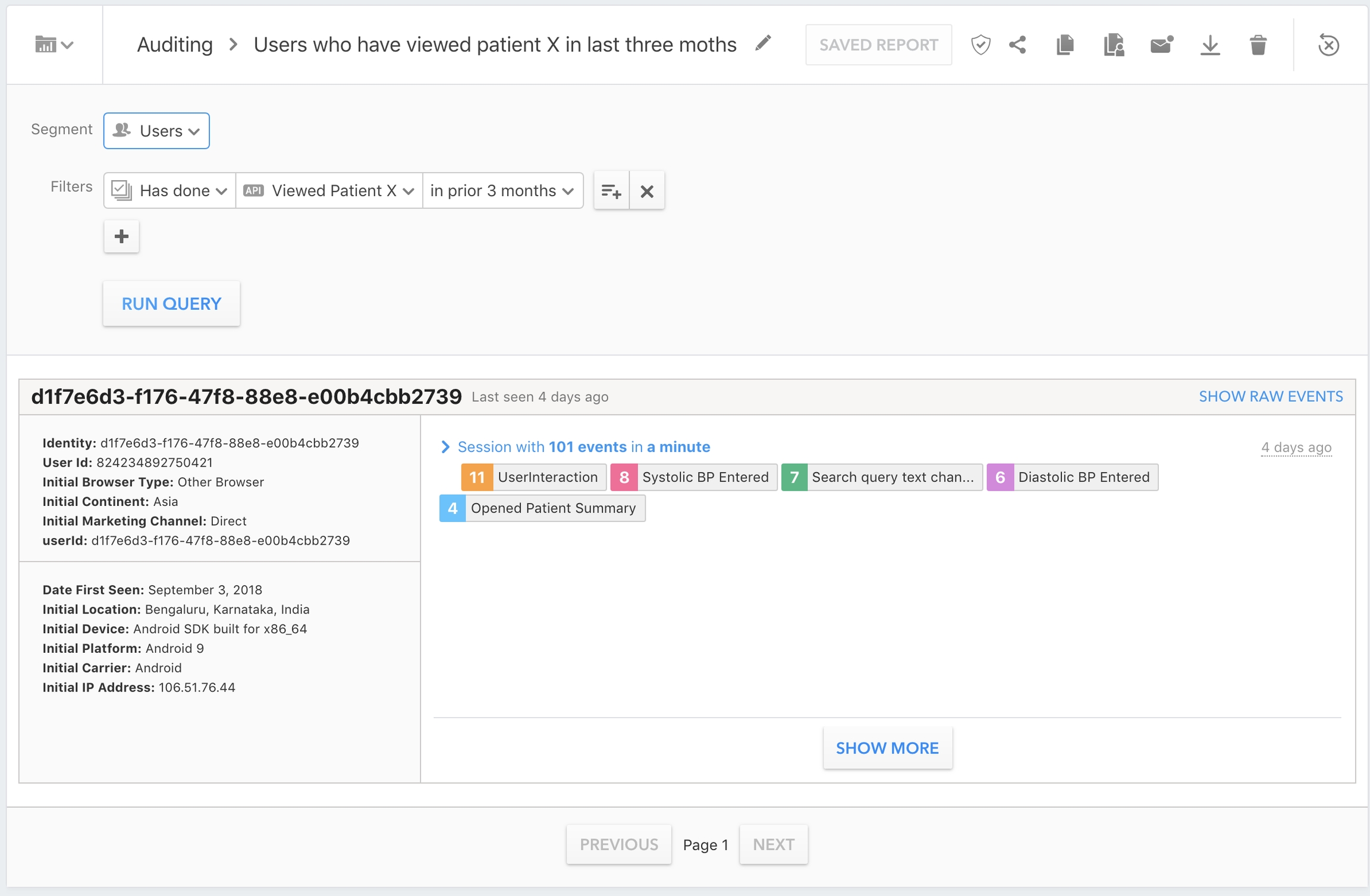Change the in prior 3 months range
Image resolution: width=1370 pixels, height=896 pixels.
[x=502, y=191]
